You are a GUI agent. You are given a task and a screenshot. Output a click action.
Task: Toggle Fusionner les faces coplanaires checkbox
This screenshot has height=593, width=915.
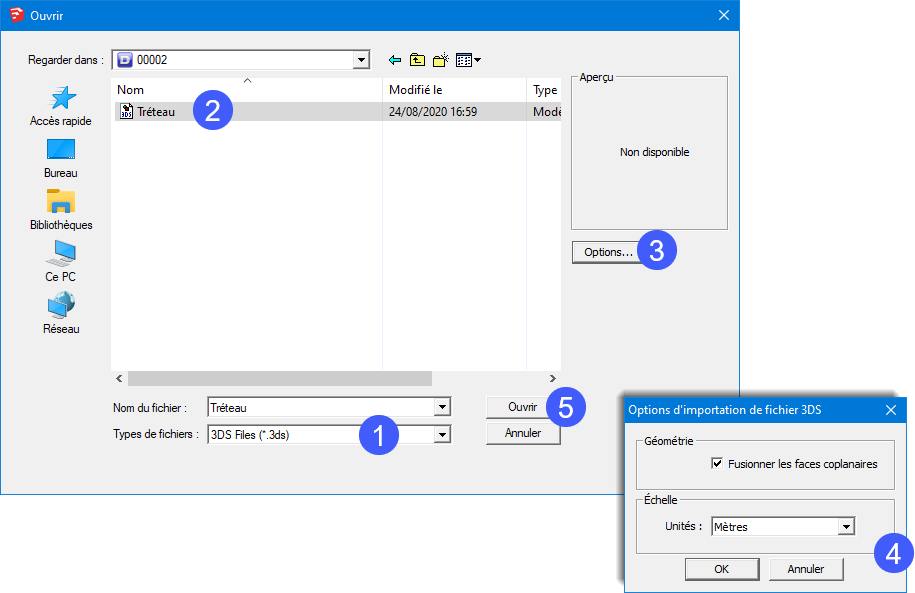(x=717, y=464)
